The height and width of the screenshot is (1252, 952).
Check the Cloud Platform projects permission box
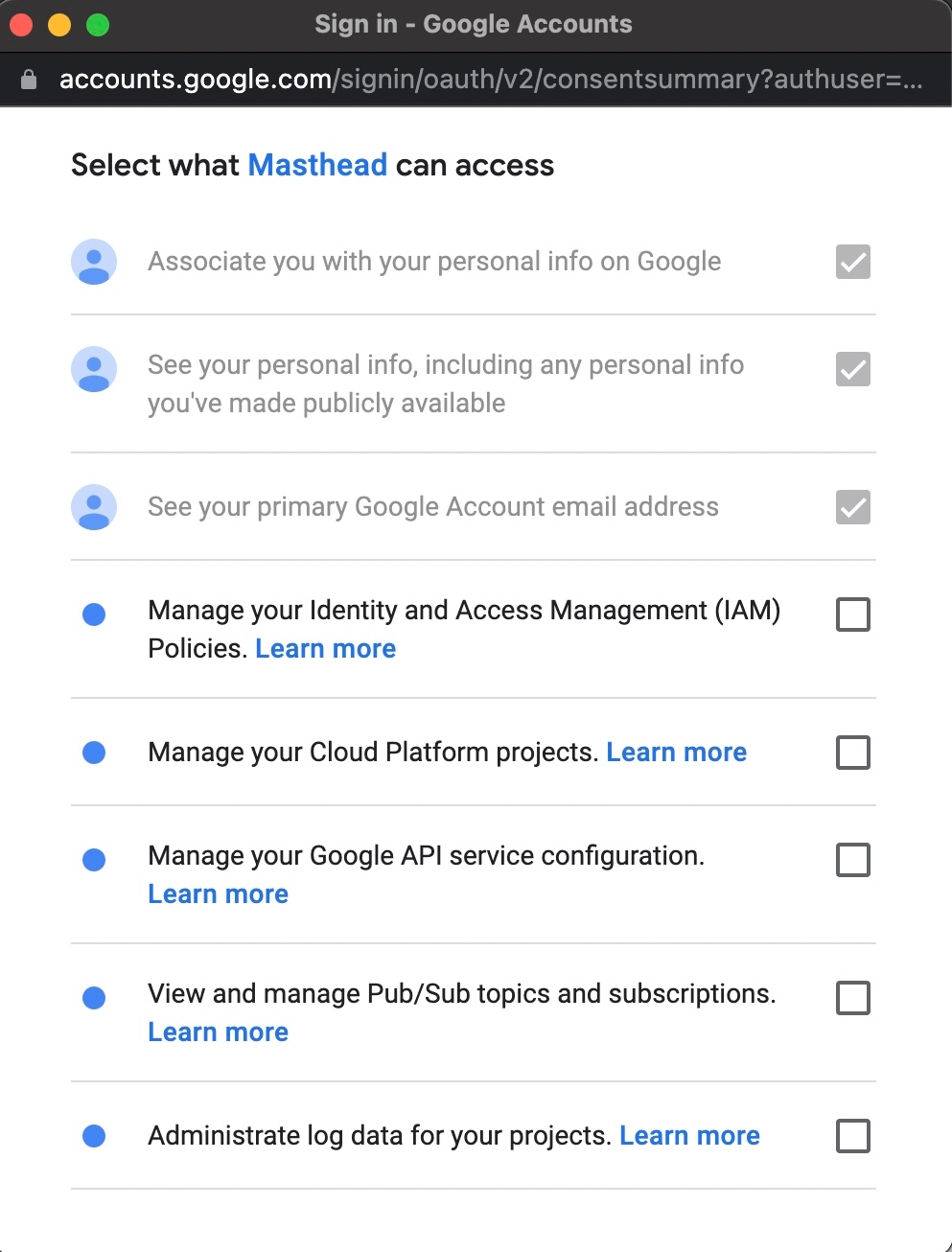(852, 753)
